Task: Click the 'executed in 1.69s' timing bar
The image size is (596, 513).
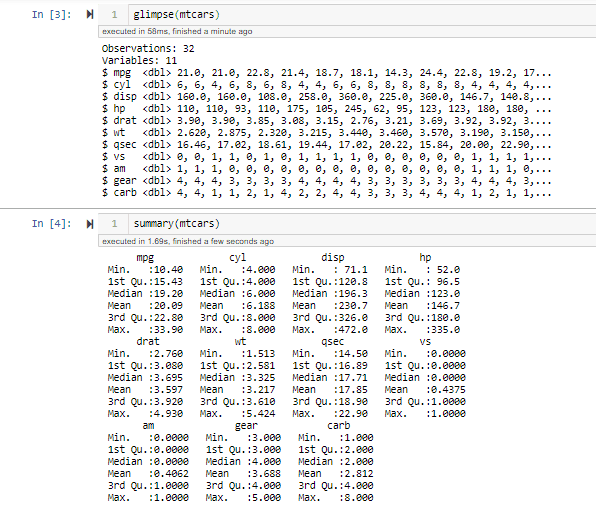Action: 347,241
